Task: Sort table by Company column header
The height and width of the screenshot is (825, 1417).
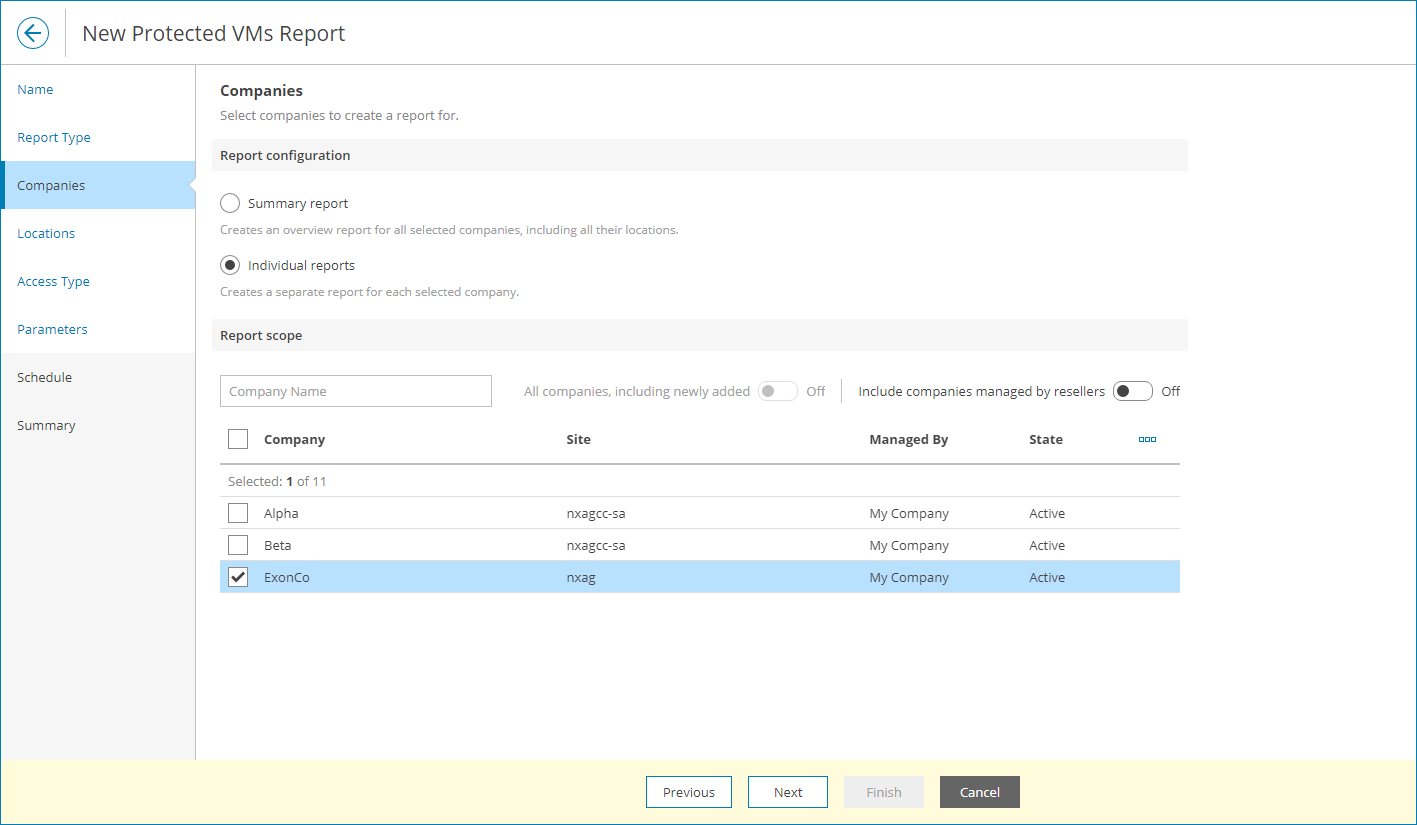Action: tap(294, 439)
